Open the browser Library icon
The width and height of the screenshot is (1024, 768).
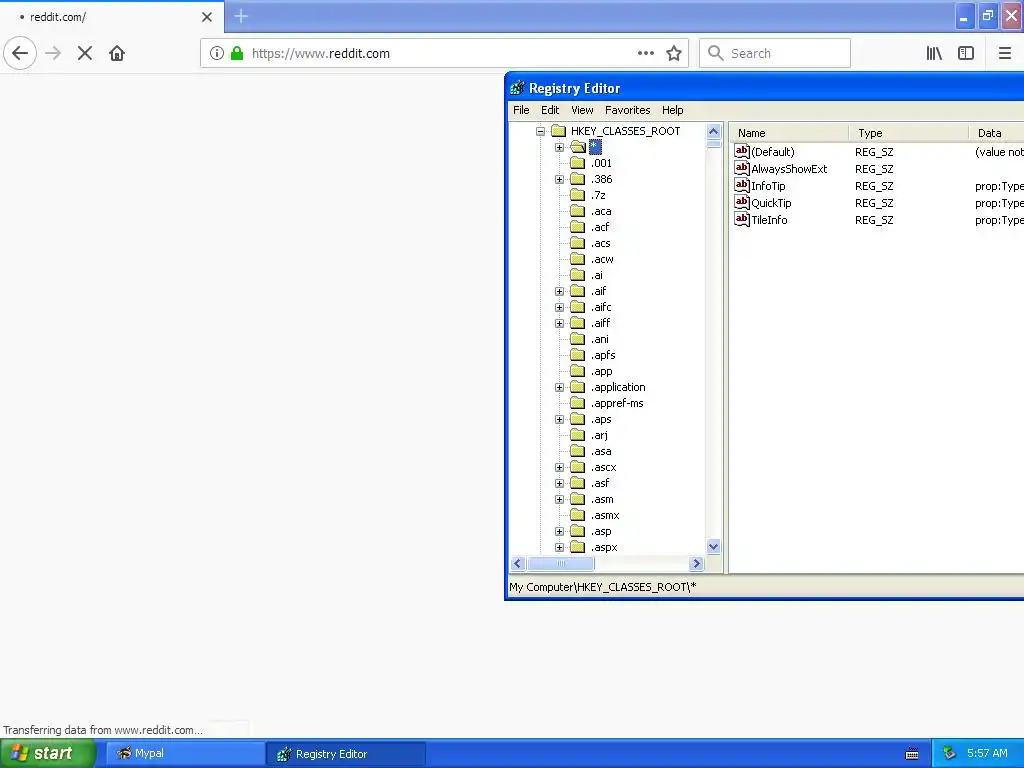click(935, 54)
